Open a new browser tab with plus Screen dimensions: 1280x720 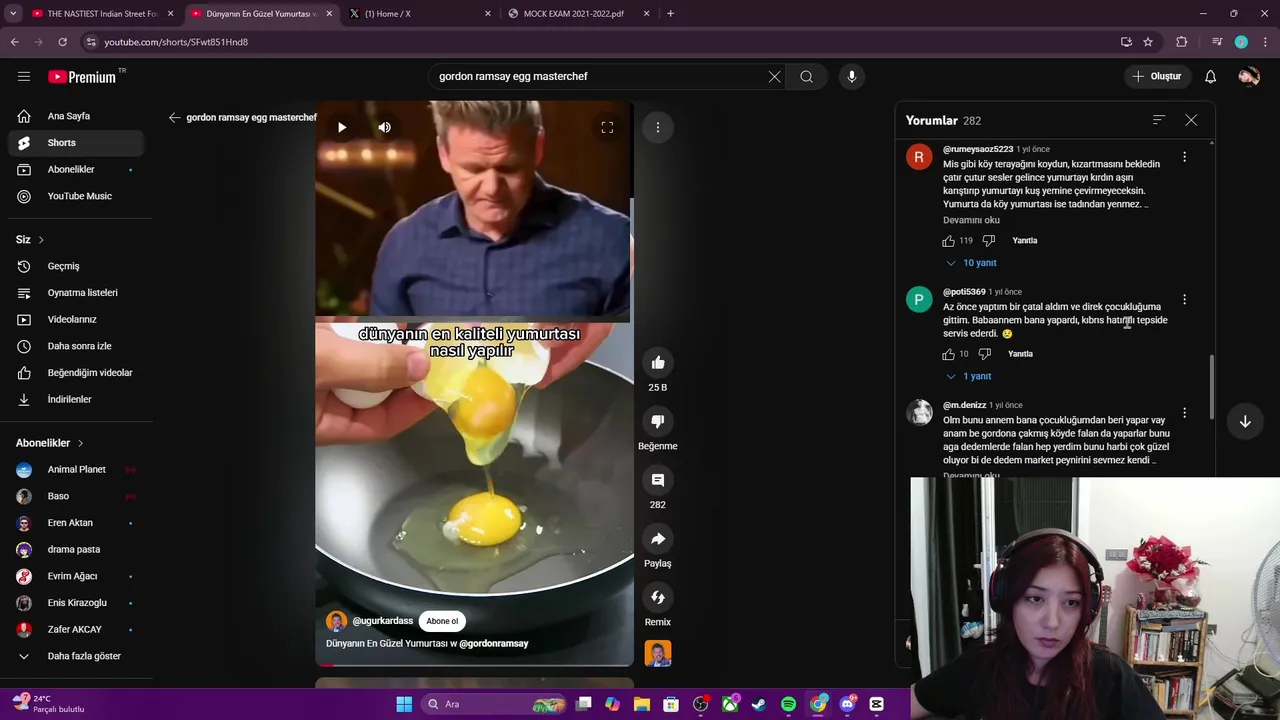point(670,14)
